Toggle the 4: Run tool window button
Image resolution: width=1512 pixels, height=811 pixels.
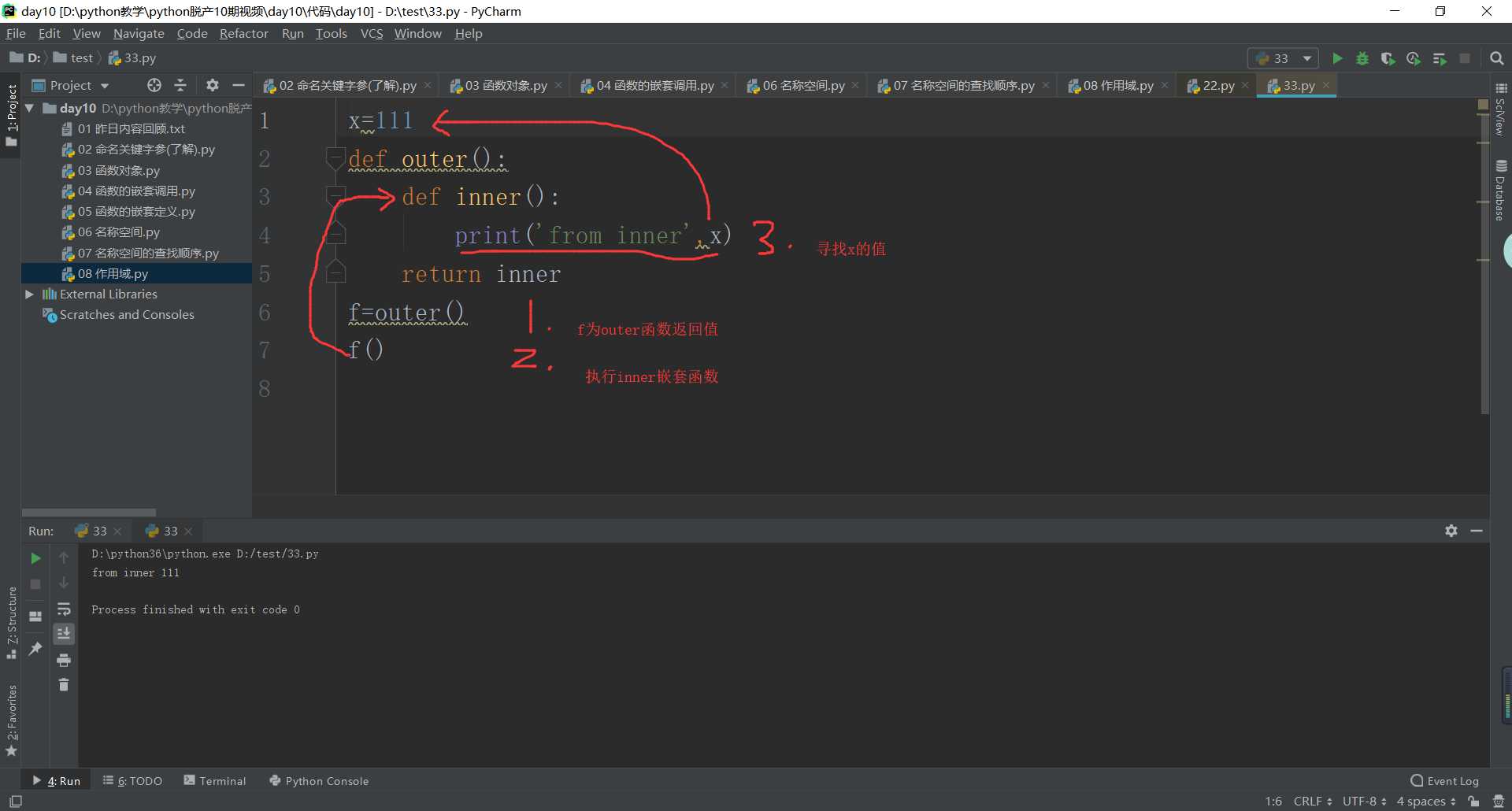(56, 781)
